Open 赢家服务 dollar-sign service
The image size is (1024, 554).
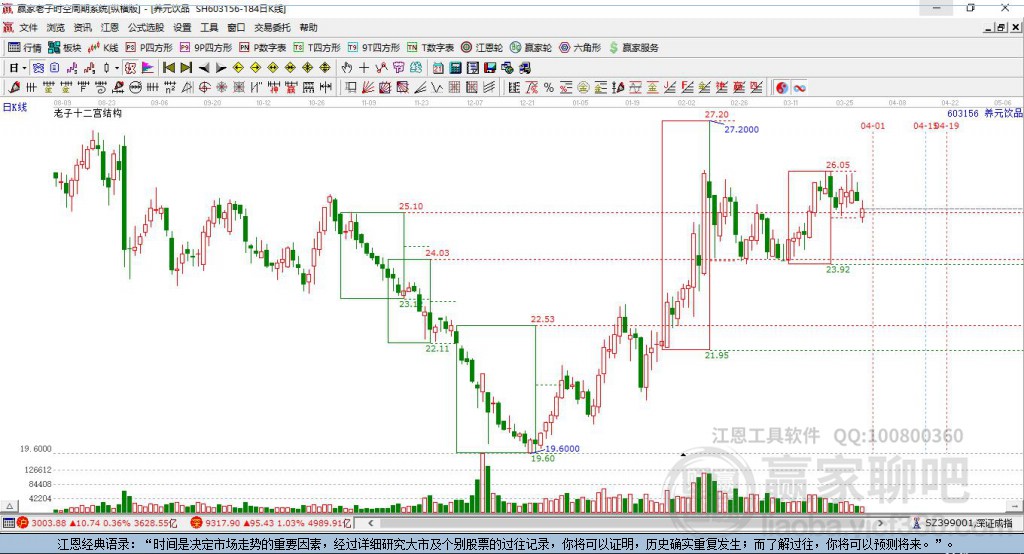click(633, 48)
